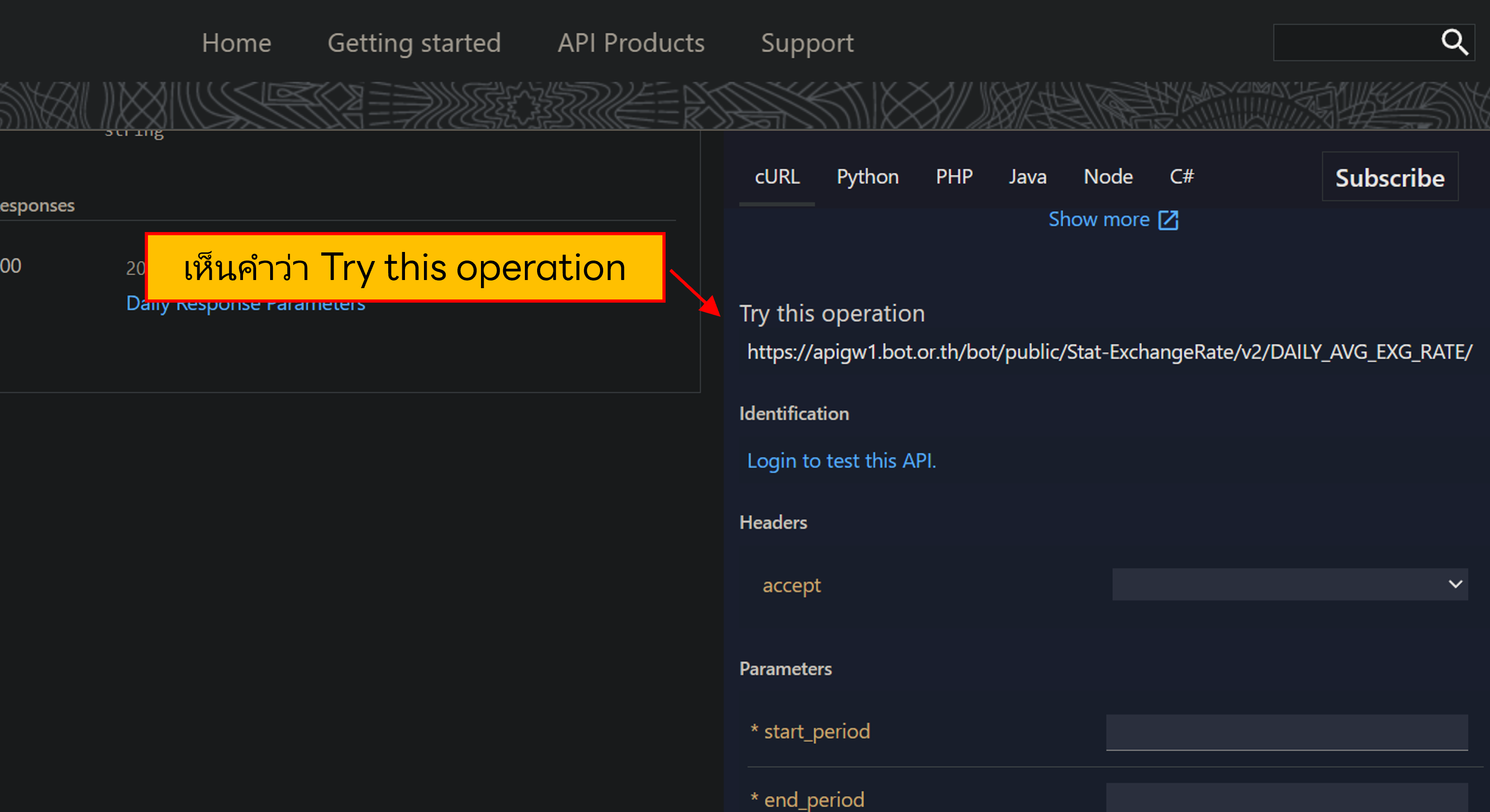Open the API Products menu
1490x812 pixels.
click(x=630, y=43)
